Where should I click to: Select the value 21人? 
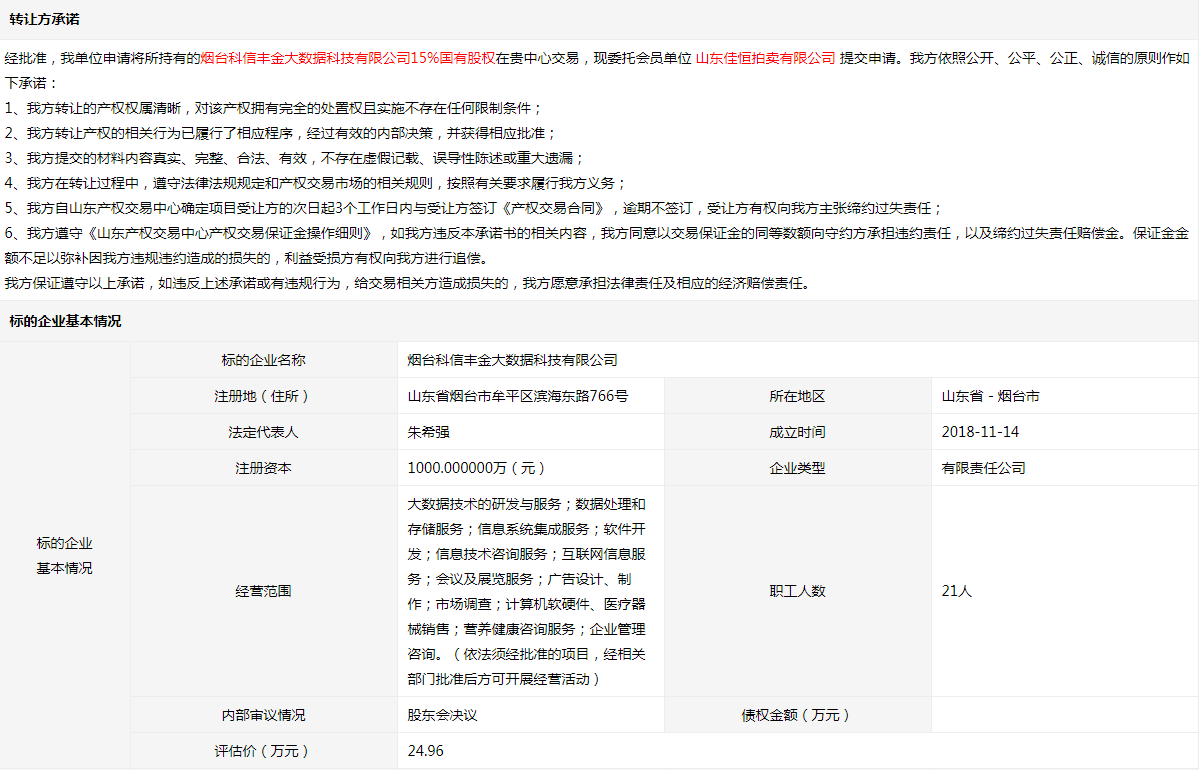957,591
